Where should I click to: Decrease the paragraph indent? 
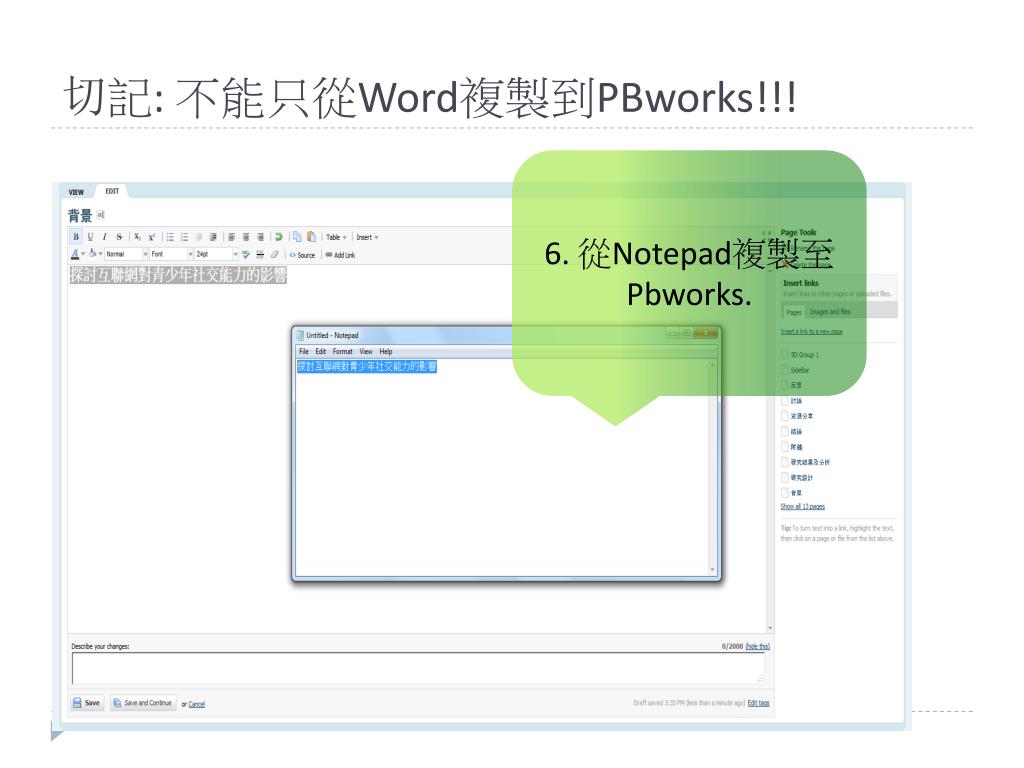point(199,237)
